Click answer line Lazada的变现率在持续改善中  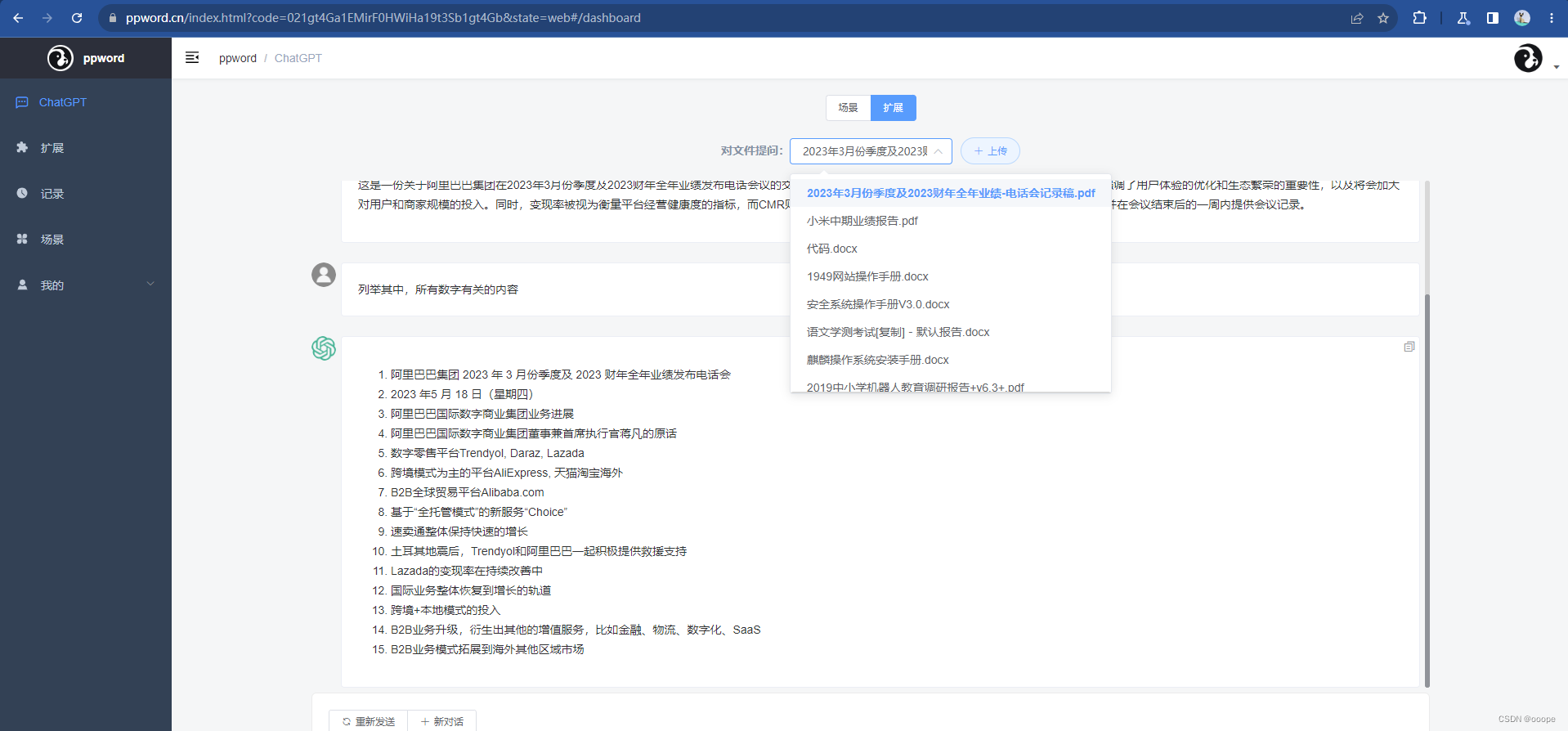[x=467, y=571]
